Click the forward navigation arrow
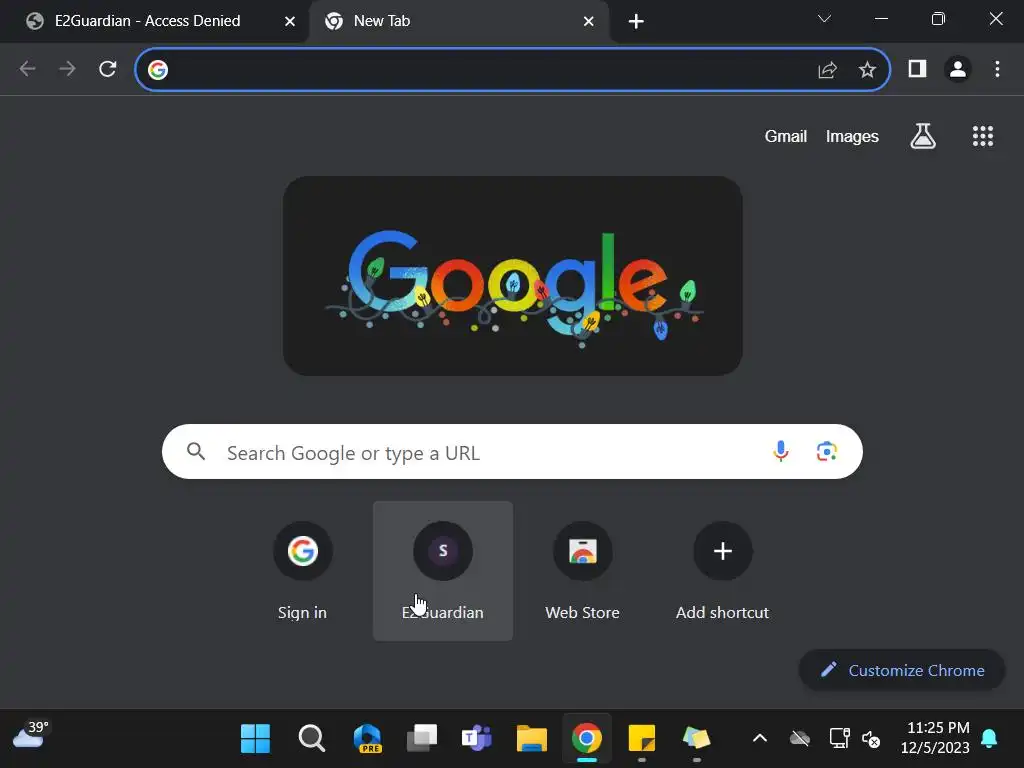 (x=67, y=69)
